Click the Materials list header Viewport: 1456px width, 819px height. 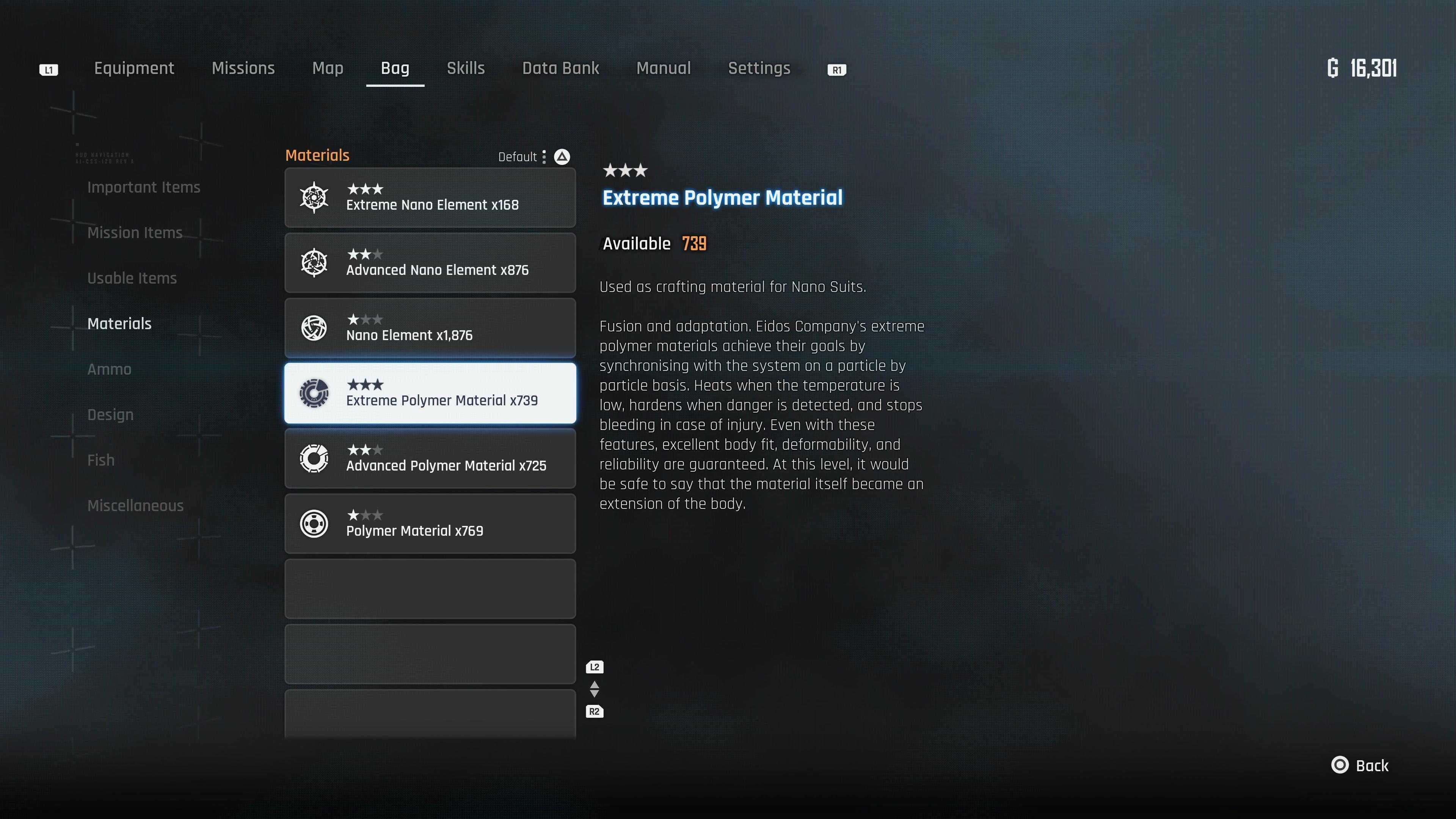click(x=317, y=155)
